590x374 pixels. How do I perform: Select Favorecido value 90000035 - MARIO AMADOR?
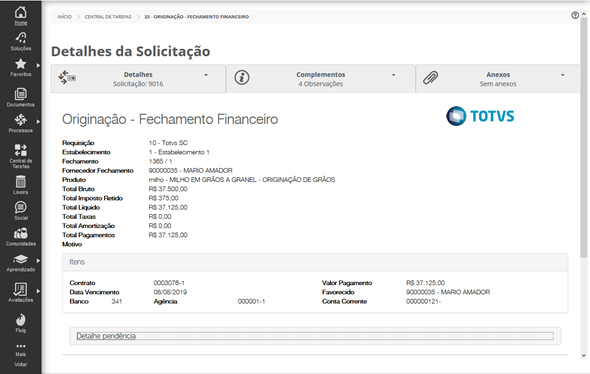point(448,292)
